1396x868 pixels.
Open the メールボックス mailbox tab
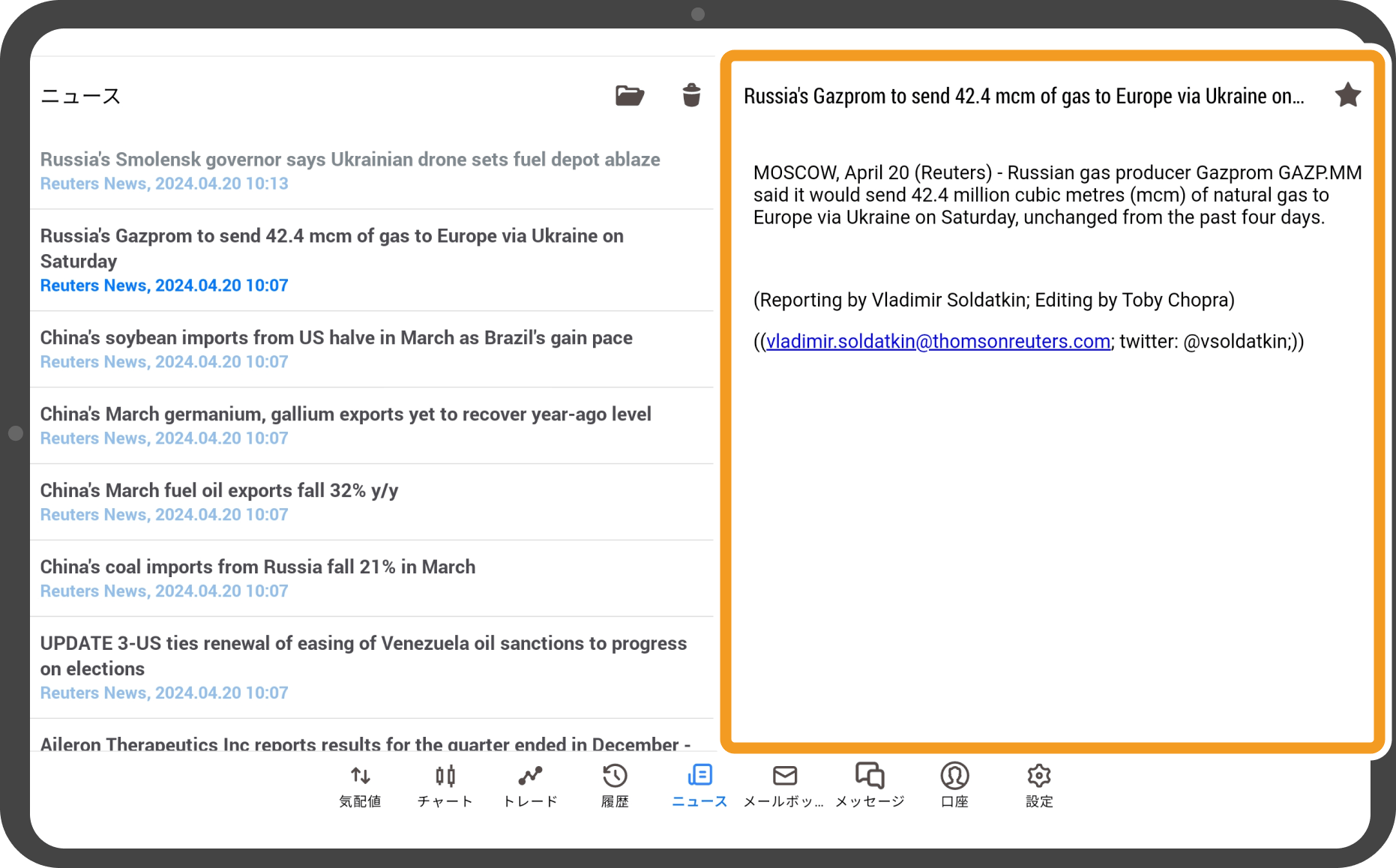(x=784, y=786)
